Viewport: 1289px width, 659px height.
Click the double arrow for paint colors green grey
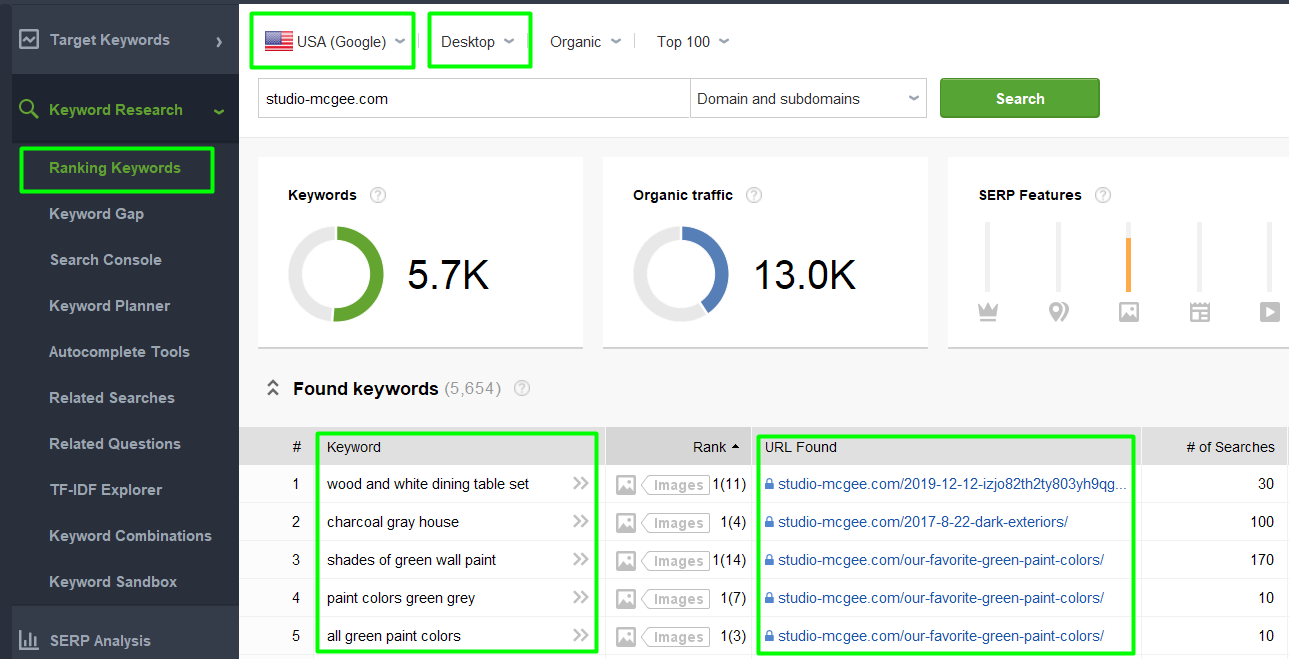coord(581,598)
